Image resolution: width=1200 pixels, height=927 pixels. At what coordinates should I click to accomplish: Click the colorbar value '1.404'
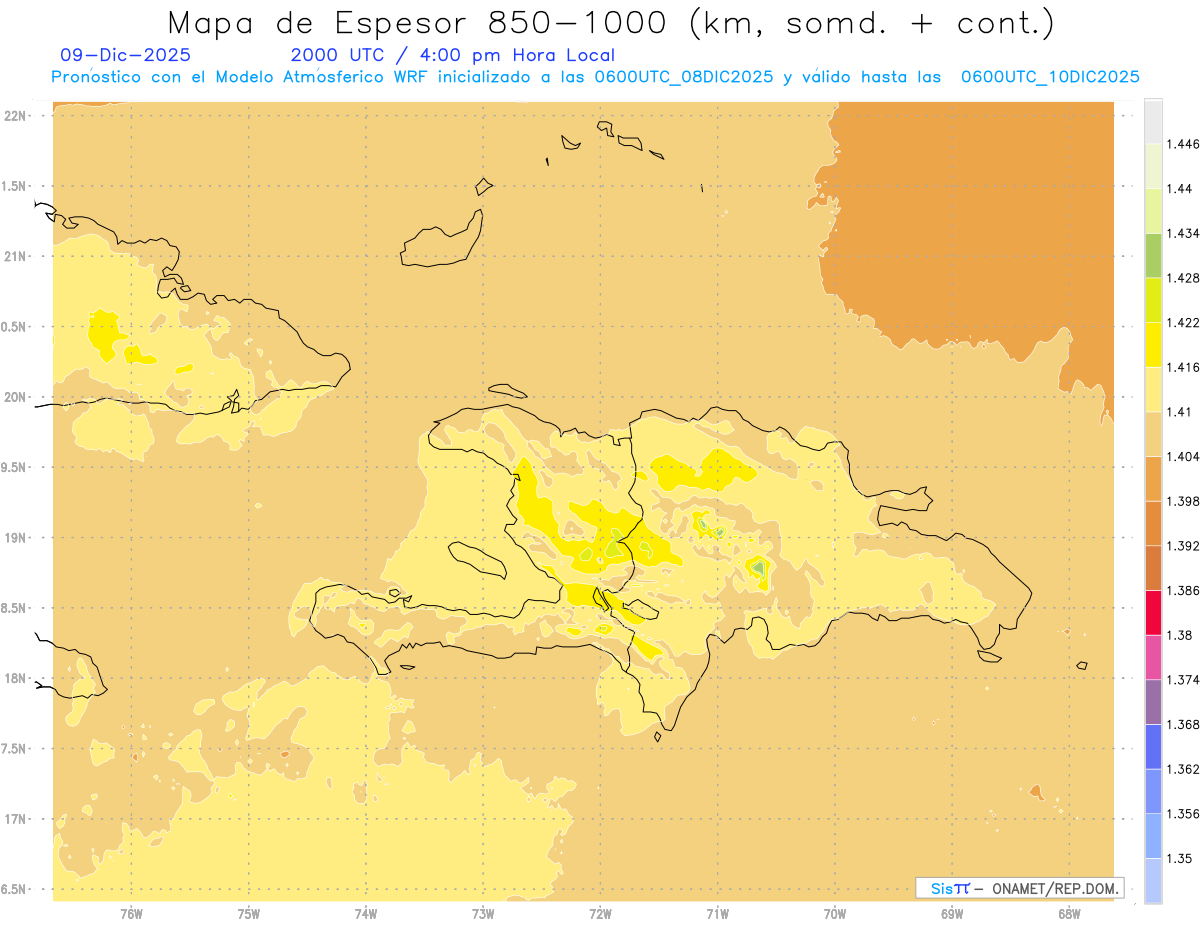tap(1183, 457)
